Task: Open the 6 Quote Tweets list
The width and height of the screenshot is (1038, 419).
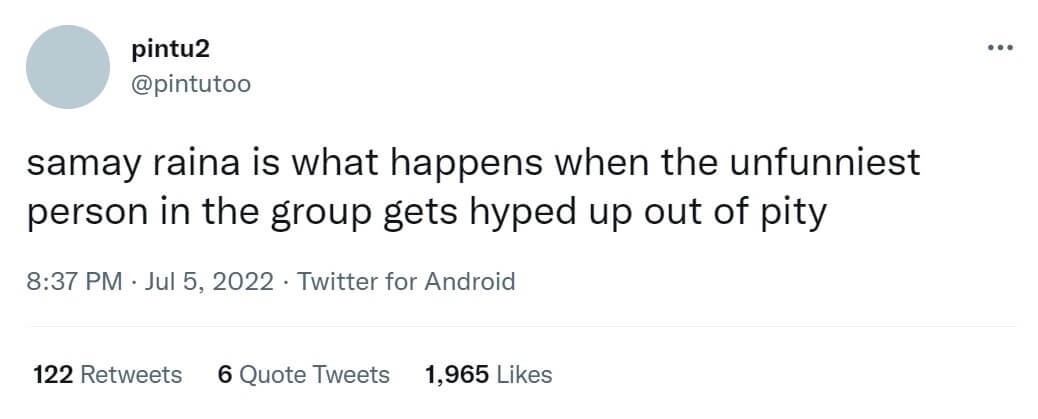Action: [x=303, y=374]
